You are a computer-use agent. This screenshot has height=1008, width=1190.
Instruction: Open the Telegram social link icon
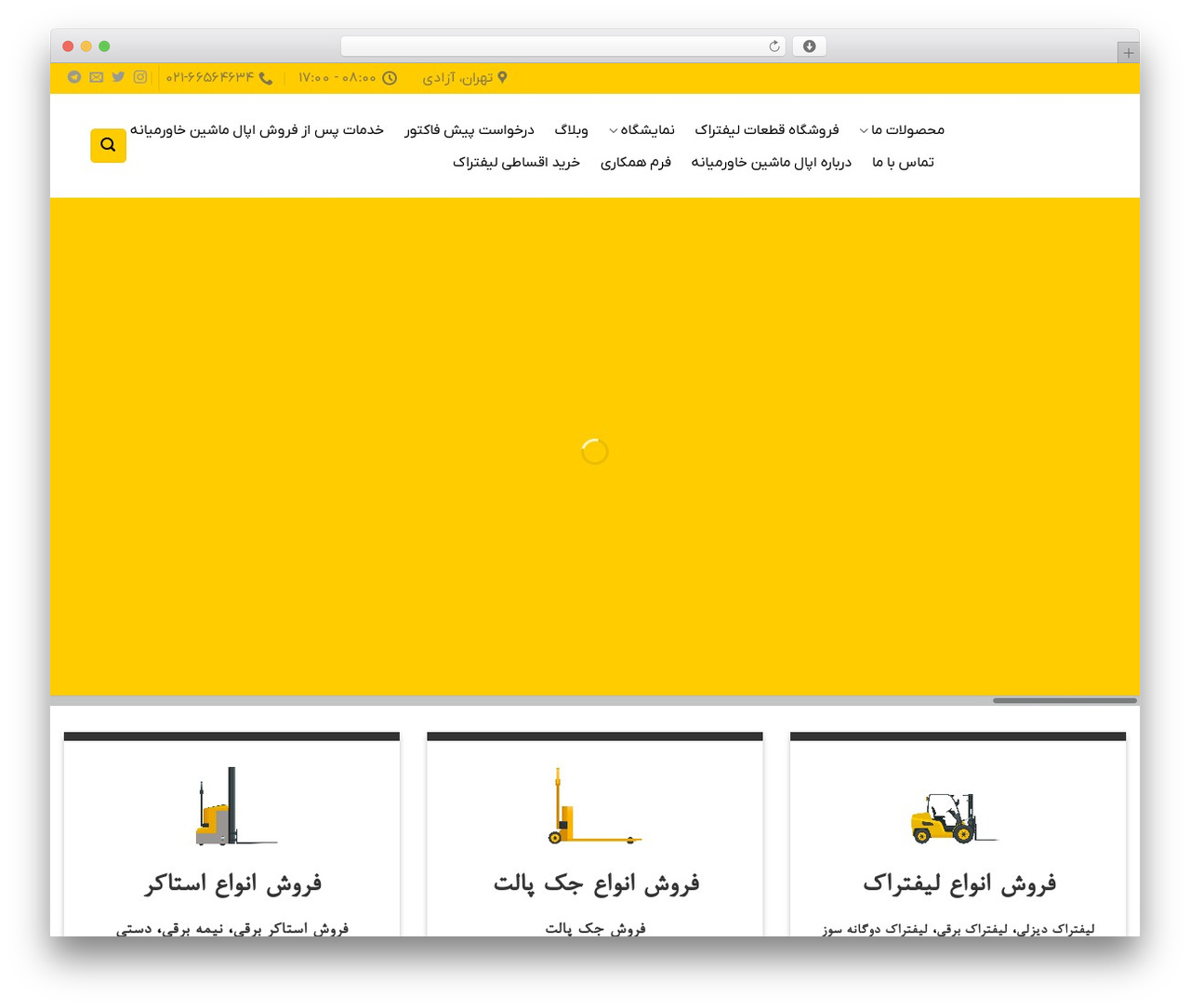click(74, 77)
